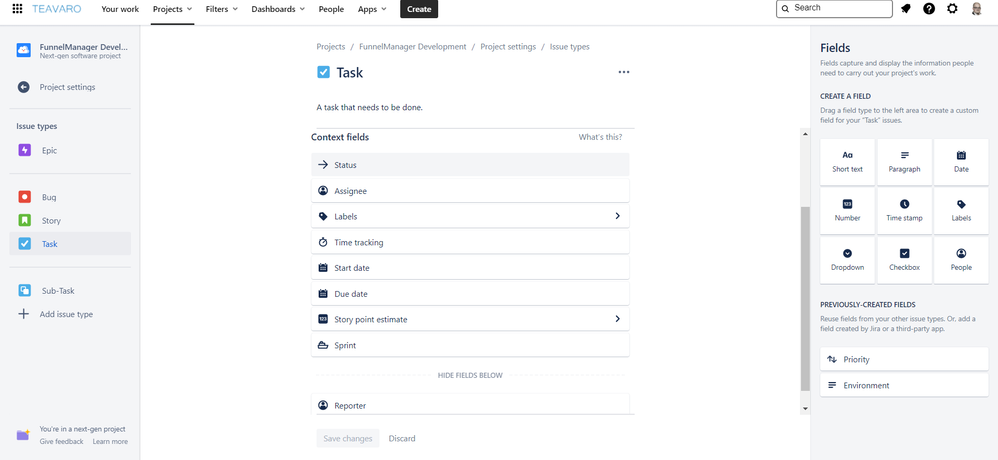Click the FunnelManager Development breadcrumb
The width and height of the screenshot is (998, 460).
[412, 47]
